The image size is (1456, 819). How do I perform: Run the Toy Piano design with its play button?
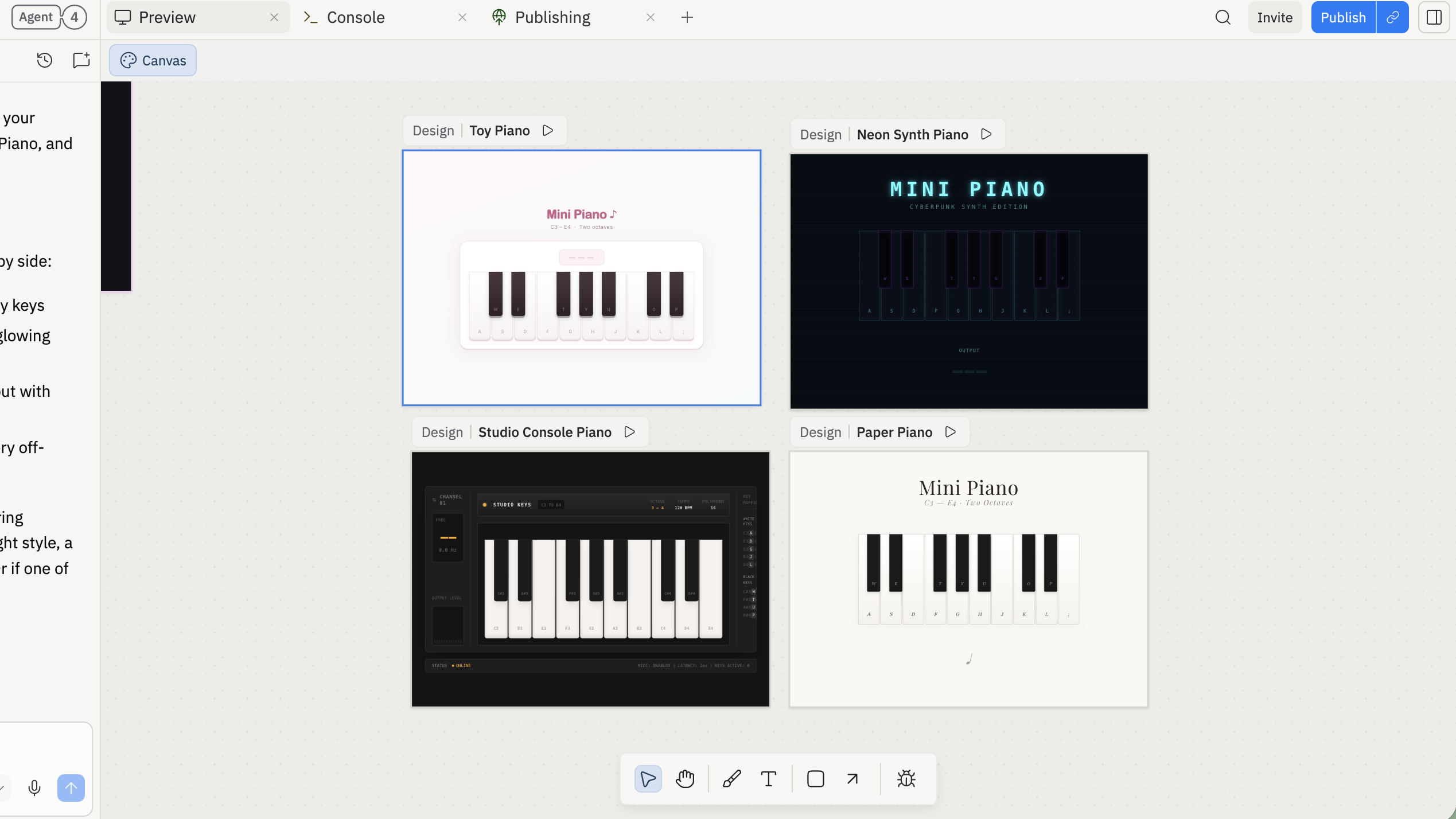(x=547, y=130)
